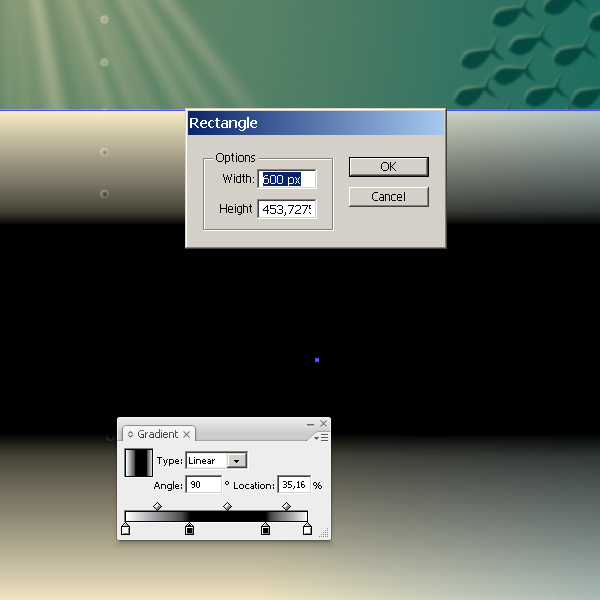Cancel the Rectangle dialog
600x600 pixels.
coord(388,197)
